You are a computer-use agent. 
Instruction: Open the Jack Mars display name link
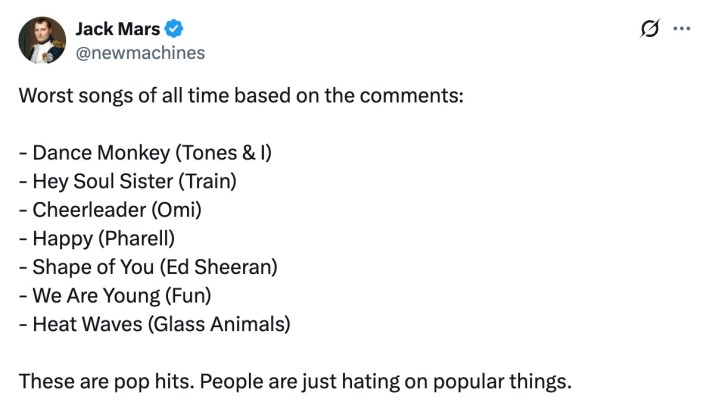117,28
